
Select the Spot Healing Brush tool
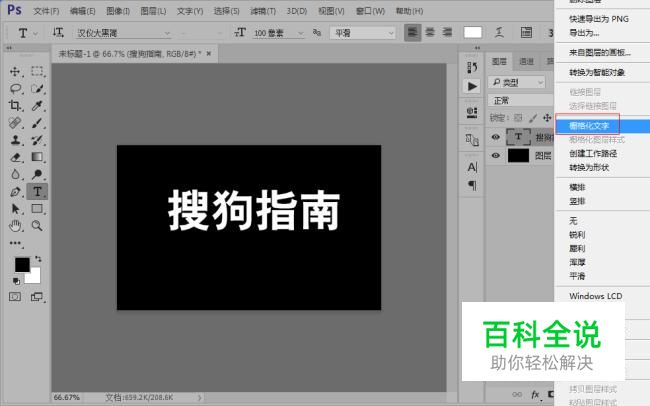coord(15,123)
